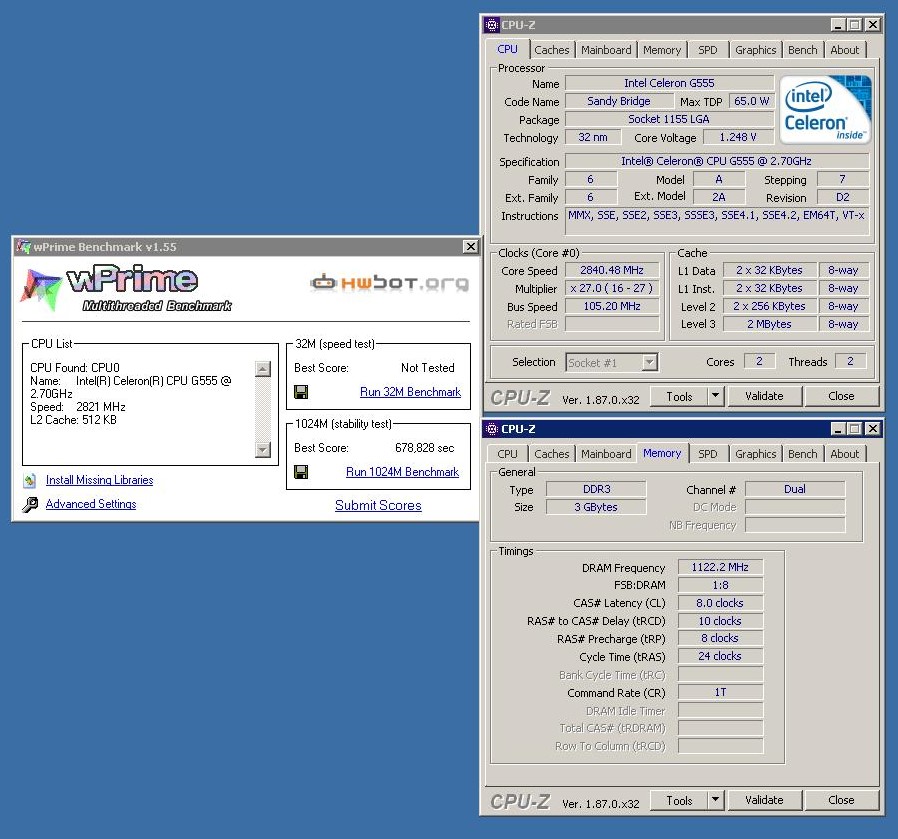
Task: Click the wPrime logo graphic
Action: (x=127, y=289)
